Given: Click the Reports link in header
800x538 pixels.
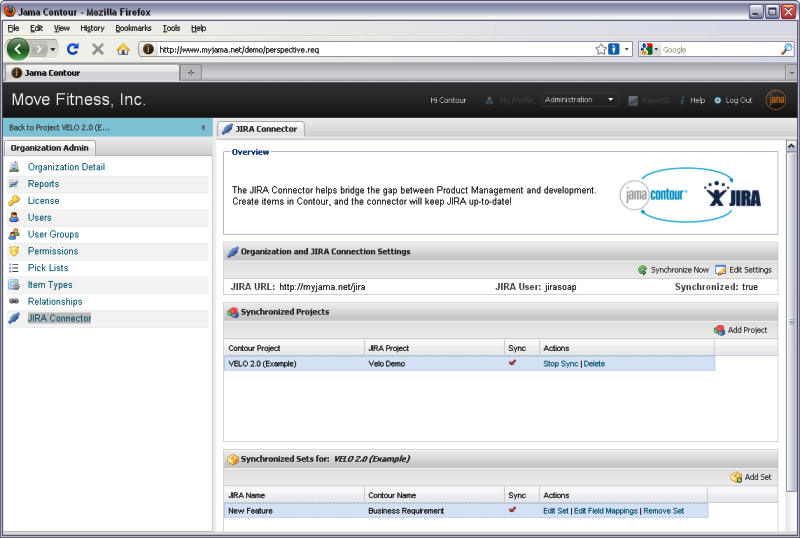Looking at the screenshot, I should click(x=656, y=100).
